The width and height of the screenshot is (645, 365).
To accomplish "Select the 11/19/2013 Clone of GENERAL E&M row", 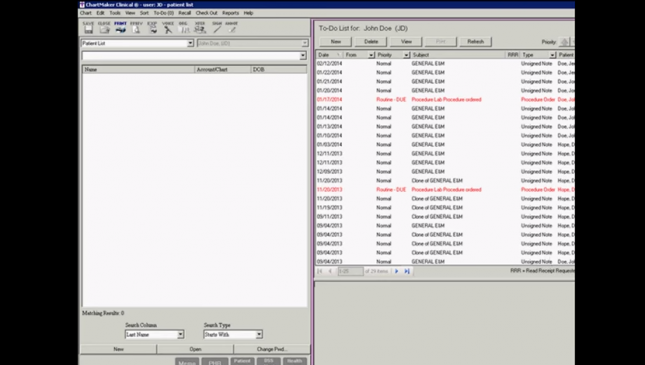I will click(x=445, y=208).
